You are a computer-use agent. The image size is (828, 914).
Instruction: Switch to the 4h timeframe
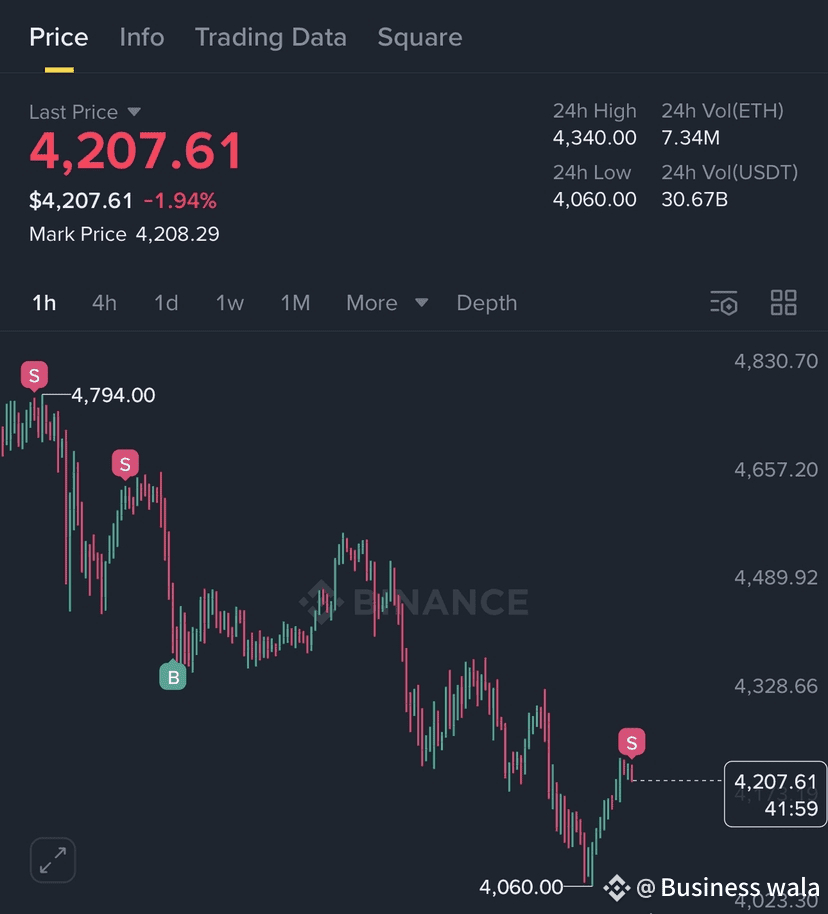pos(104,303)
